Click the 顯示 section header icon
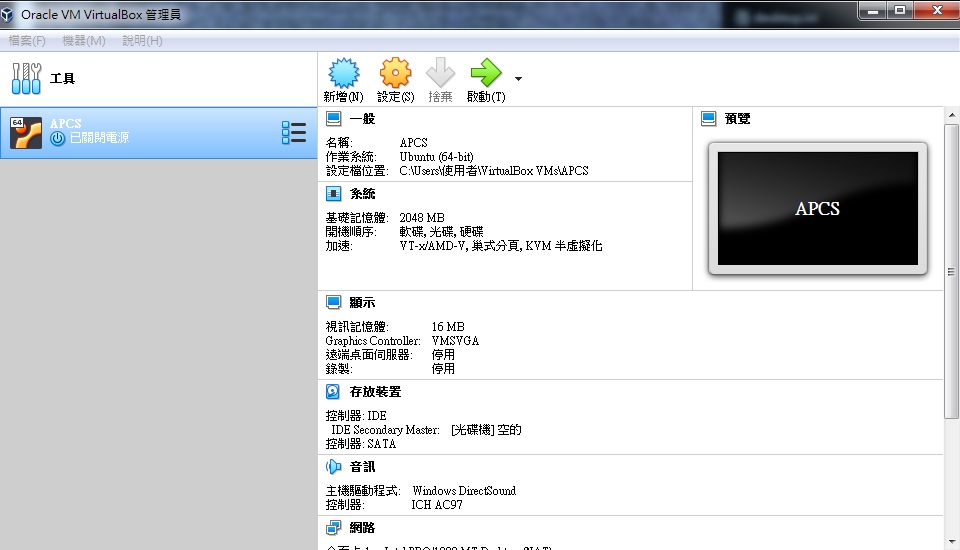960x550 pixels. pyautogui.click(x=333, y=302)
